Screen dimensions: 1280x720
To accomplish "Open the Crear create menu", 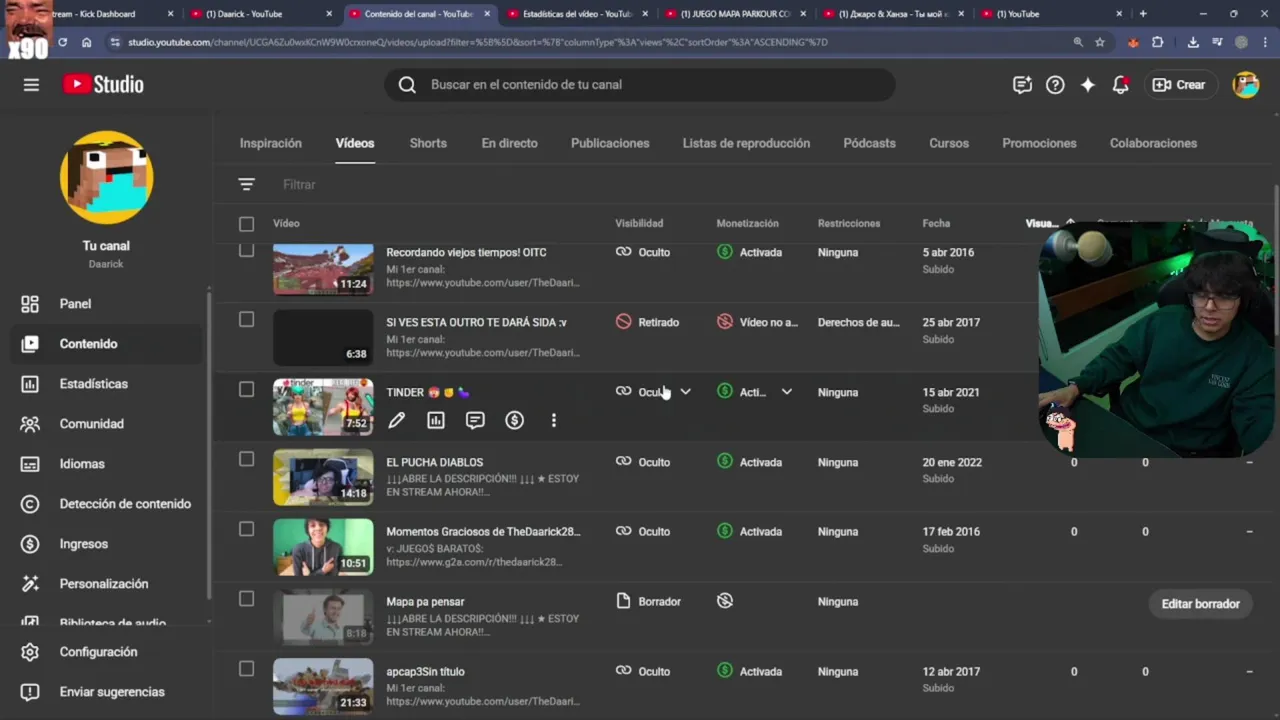I will click(1180, 85).
